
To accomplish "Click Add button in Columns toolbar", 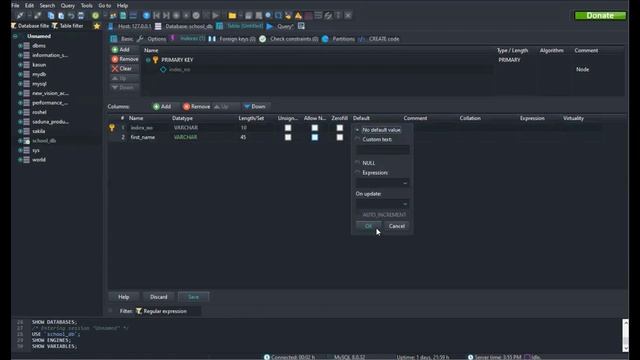I will click(x=162, y=107).
